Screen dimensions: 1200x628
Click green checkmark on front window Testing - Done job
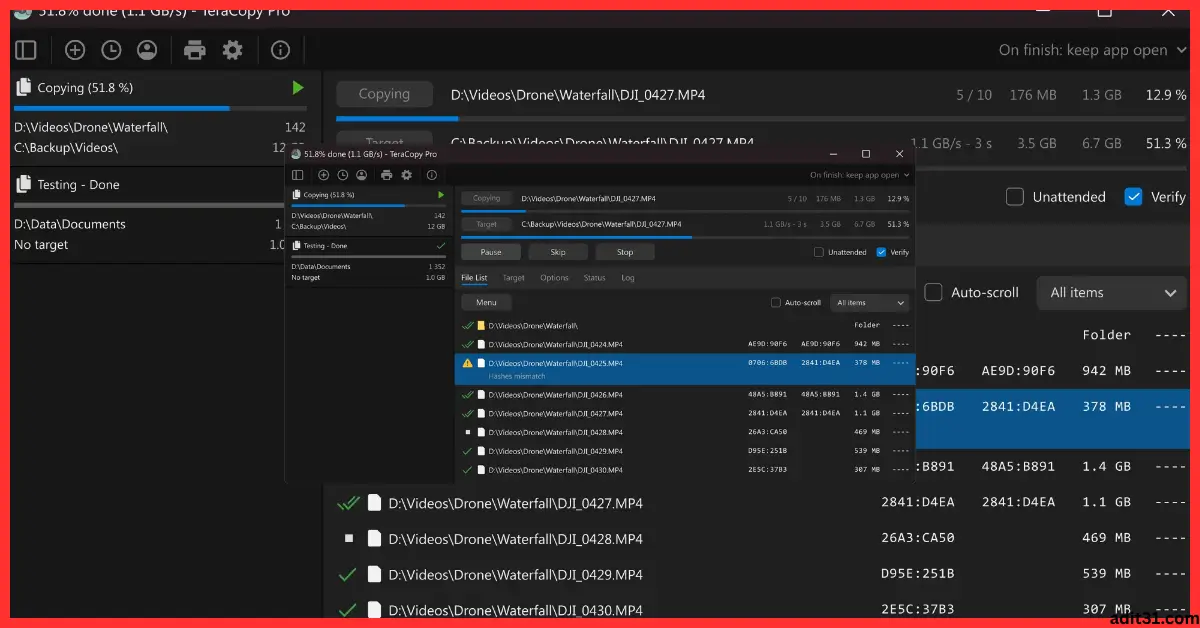click(441, 245)
